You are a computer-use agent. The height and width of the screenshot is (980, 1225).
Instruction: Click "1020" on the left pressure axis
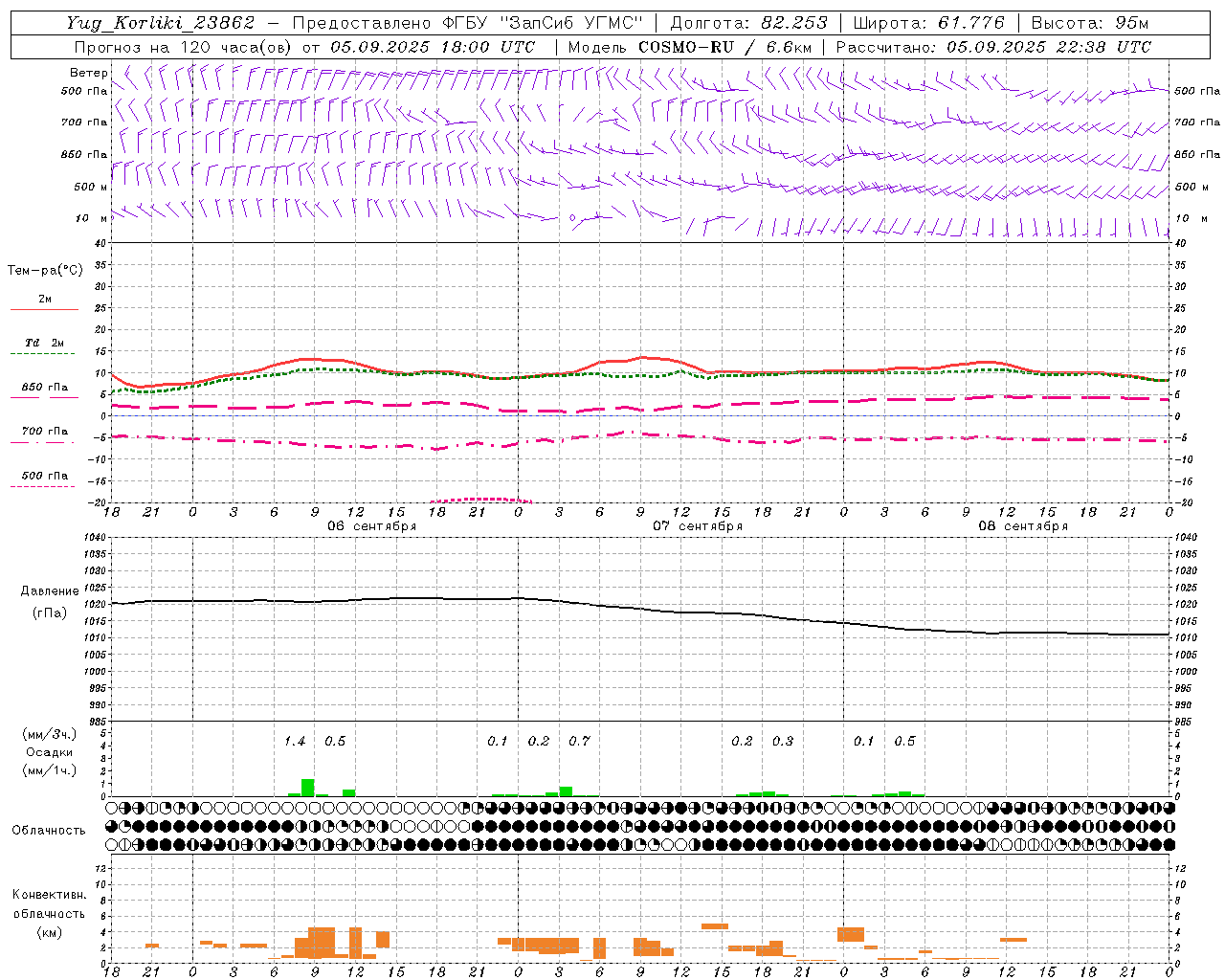coord(93,604)
